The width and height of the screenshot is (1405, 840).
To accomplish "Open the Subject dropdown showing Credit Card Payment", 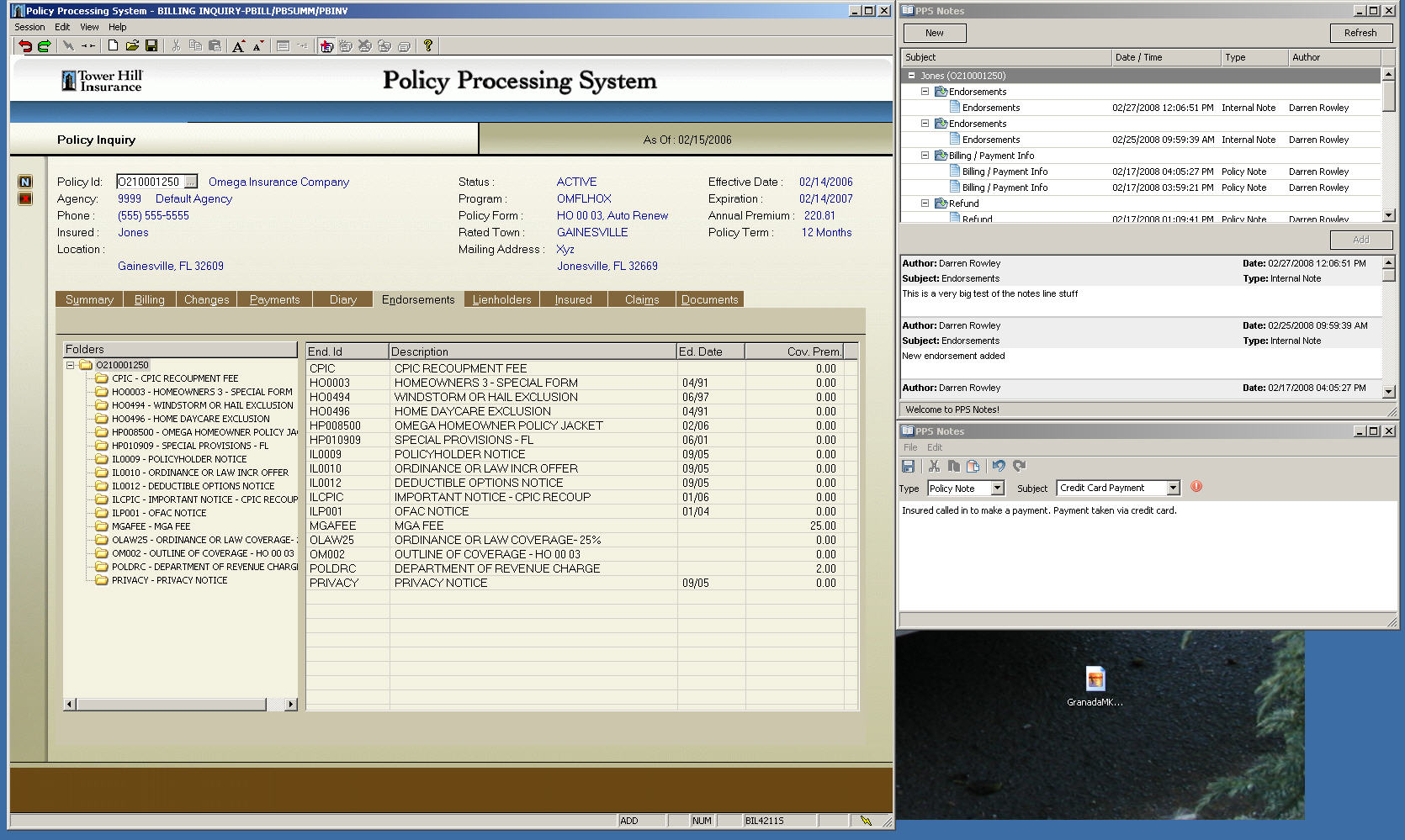I will [1173, 488].
